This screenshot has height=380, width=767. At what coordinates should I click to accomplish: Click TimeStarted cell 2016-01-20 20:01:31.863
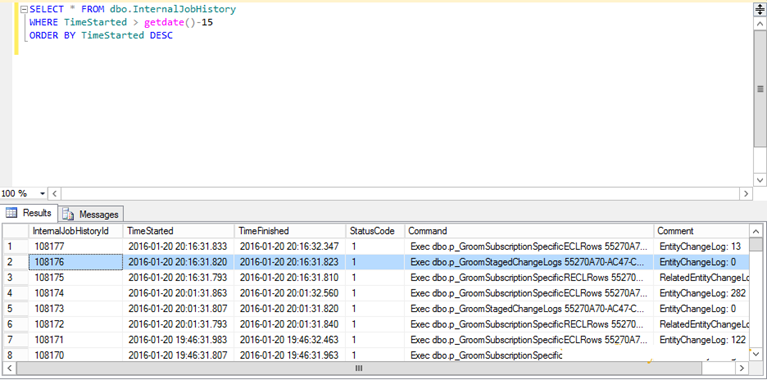click(179, 293)
